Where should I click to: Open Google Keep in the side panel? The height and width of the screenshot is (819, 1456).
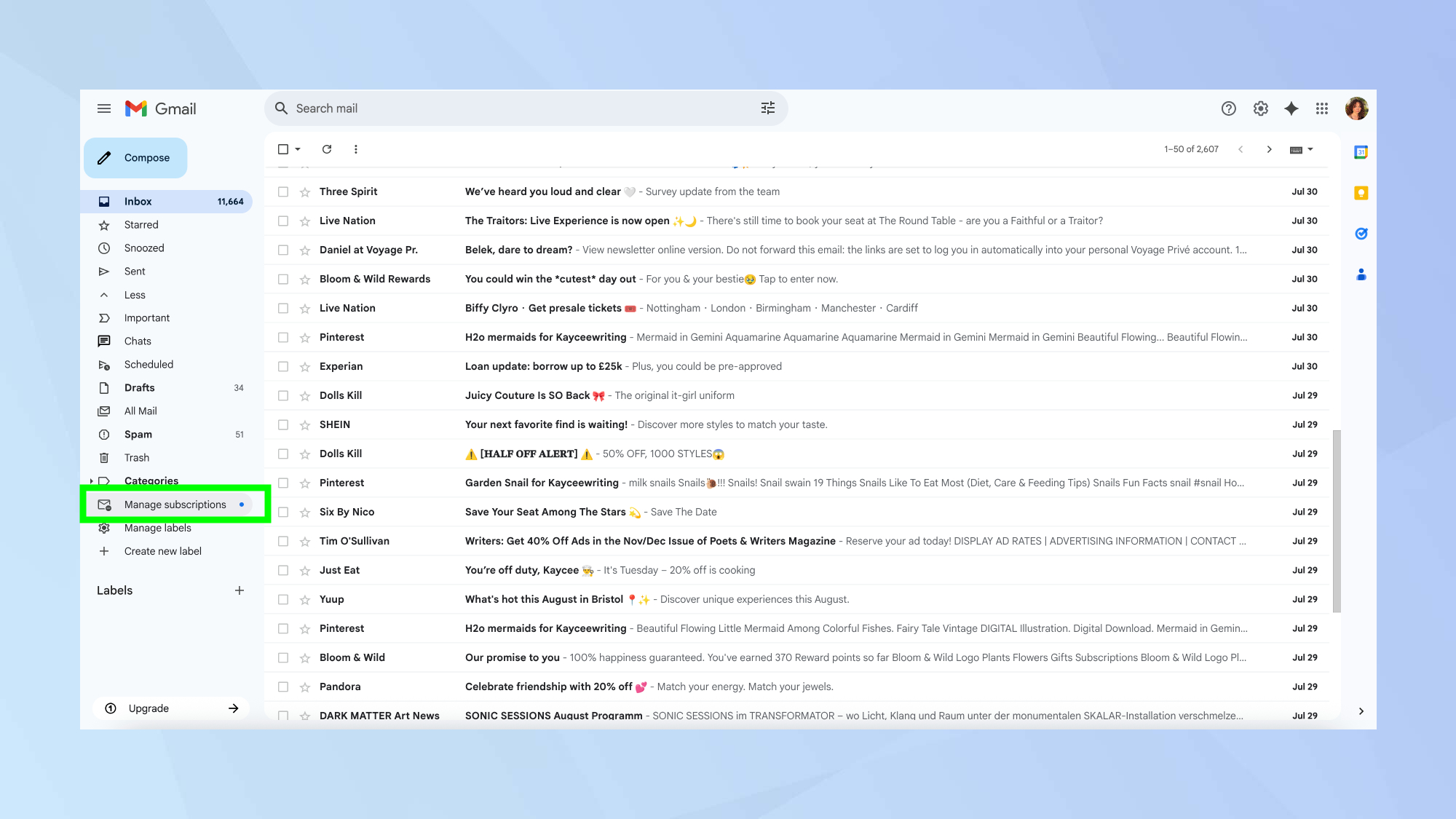tap(1361, 193)
